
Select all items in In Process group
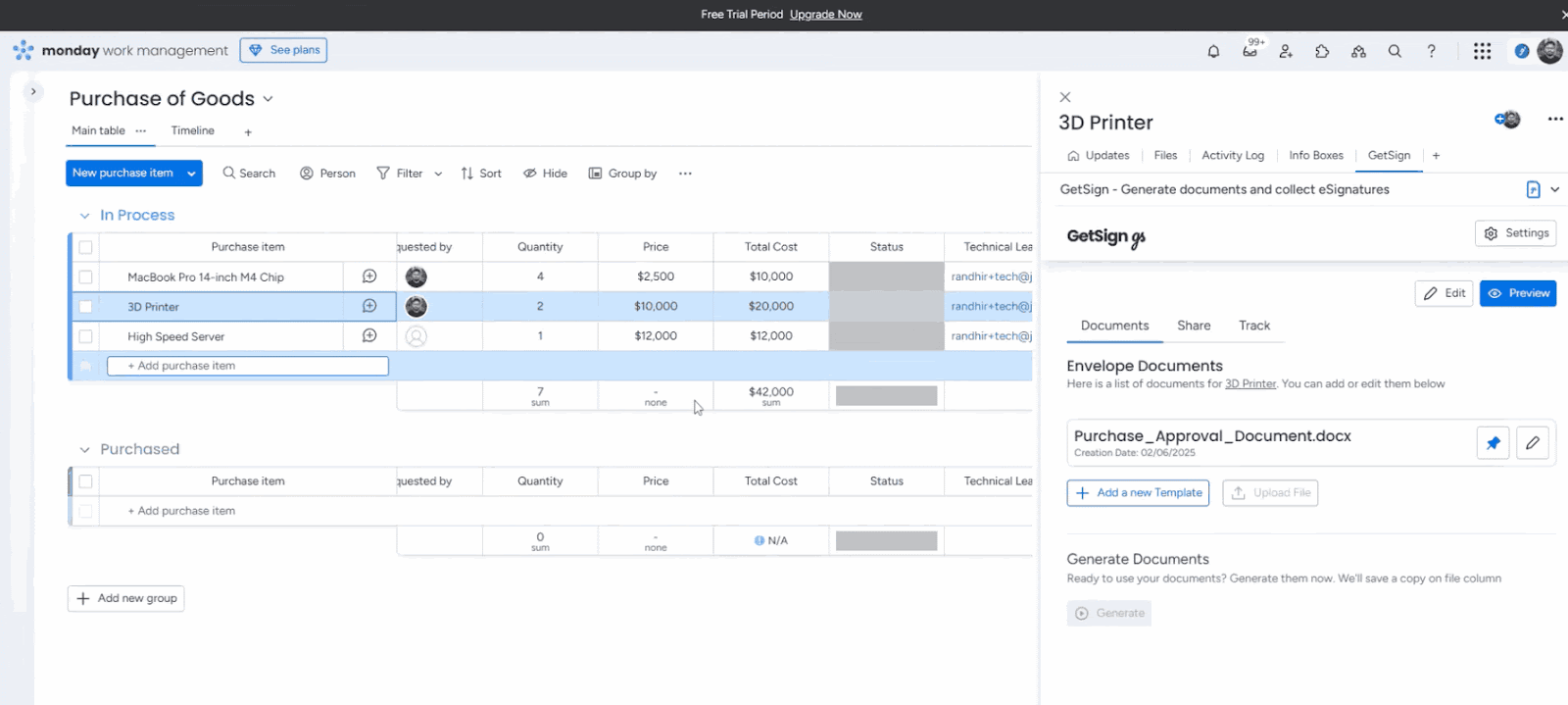pos(85,247)
